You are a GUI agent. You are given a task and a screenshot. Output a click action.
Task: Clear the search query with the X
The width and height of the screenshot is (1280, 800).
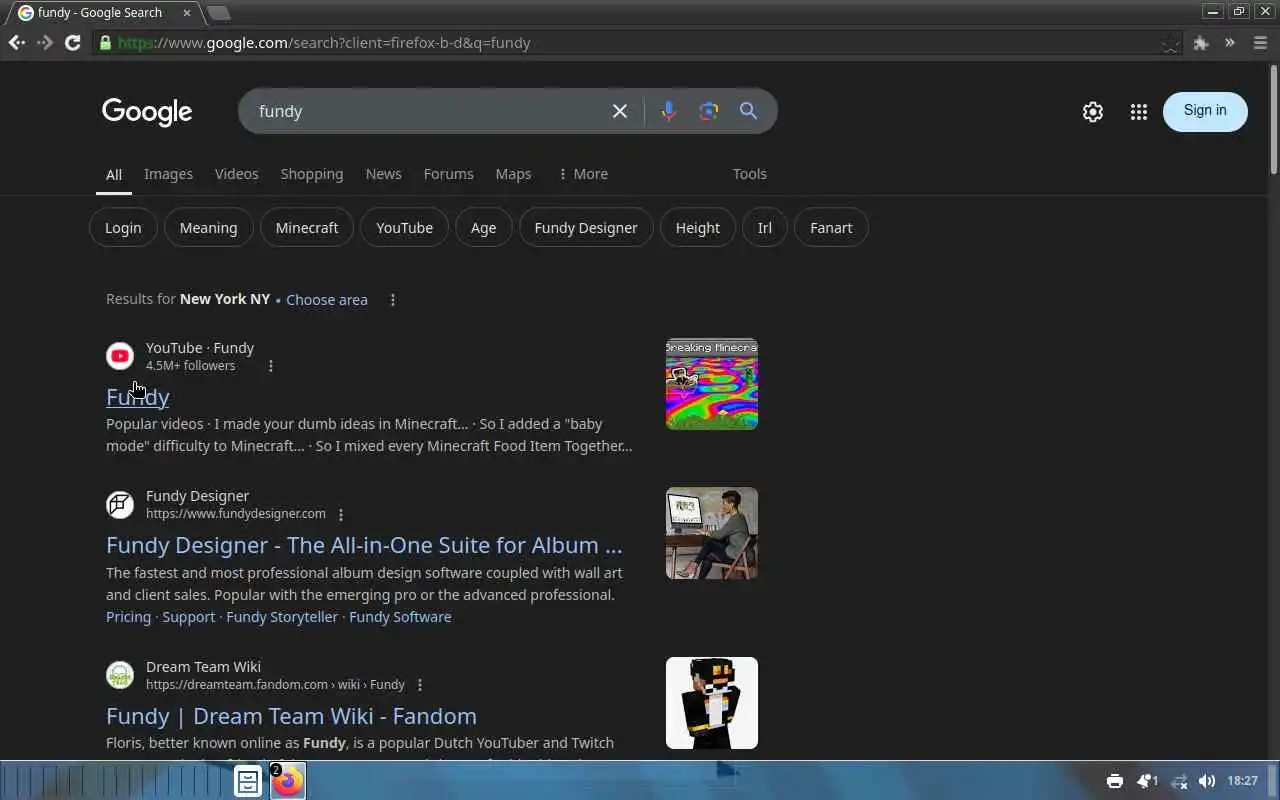pos(620,111)
